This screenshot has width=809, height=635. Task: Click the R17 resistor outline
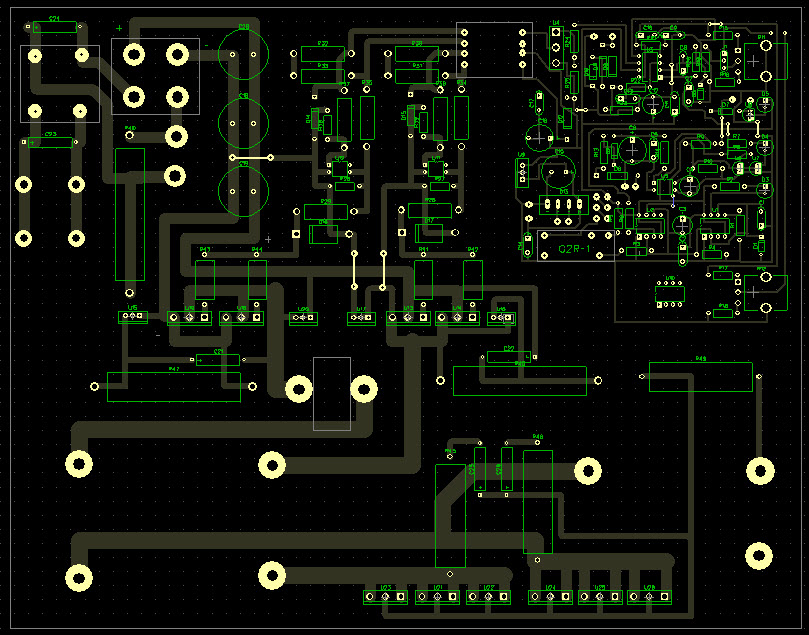click(x=723, y=275)
